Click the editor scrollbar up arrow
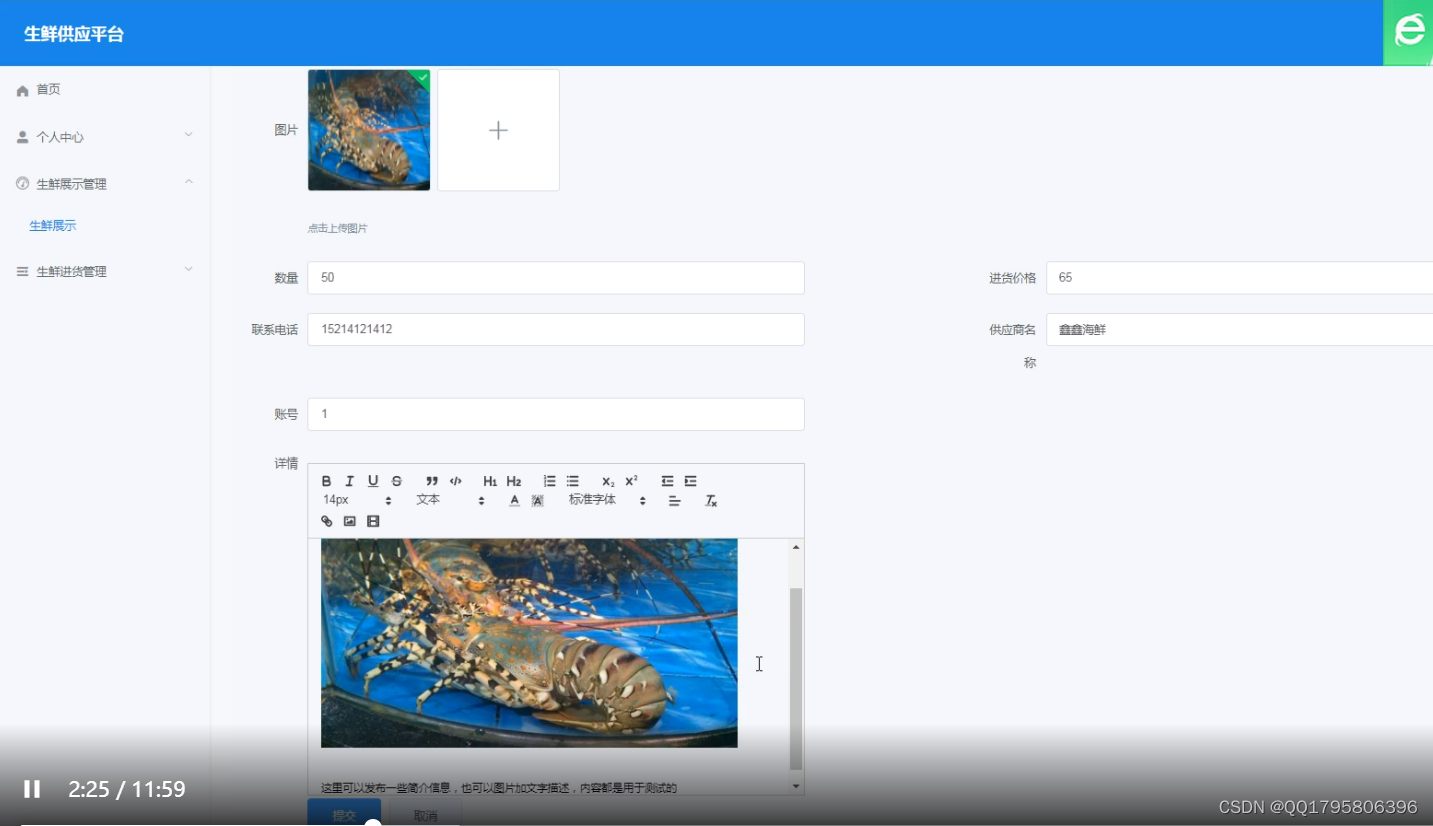 click(x=796, y=547)
